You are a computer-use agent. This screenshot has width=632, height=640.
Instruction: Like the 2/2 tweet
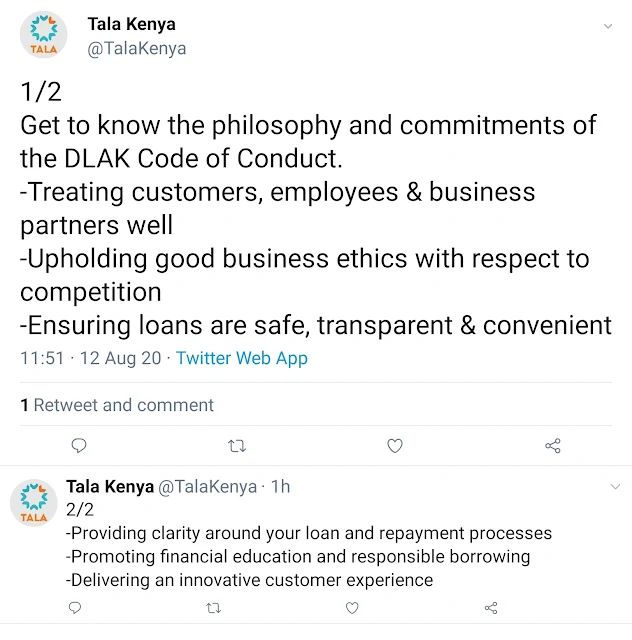coord(352,608)
